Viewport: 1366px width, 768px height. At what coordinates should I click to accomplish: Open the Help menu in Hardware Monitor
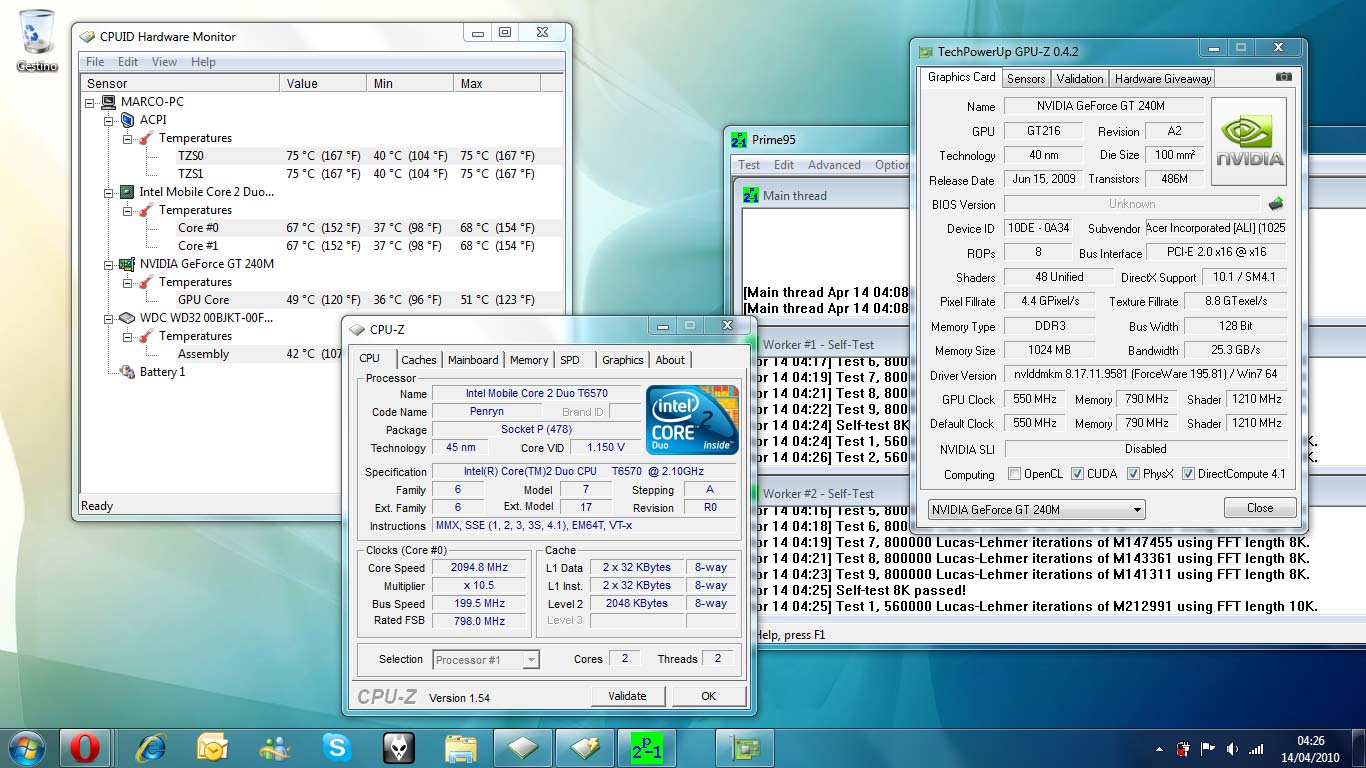pos(203,62)
